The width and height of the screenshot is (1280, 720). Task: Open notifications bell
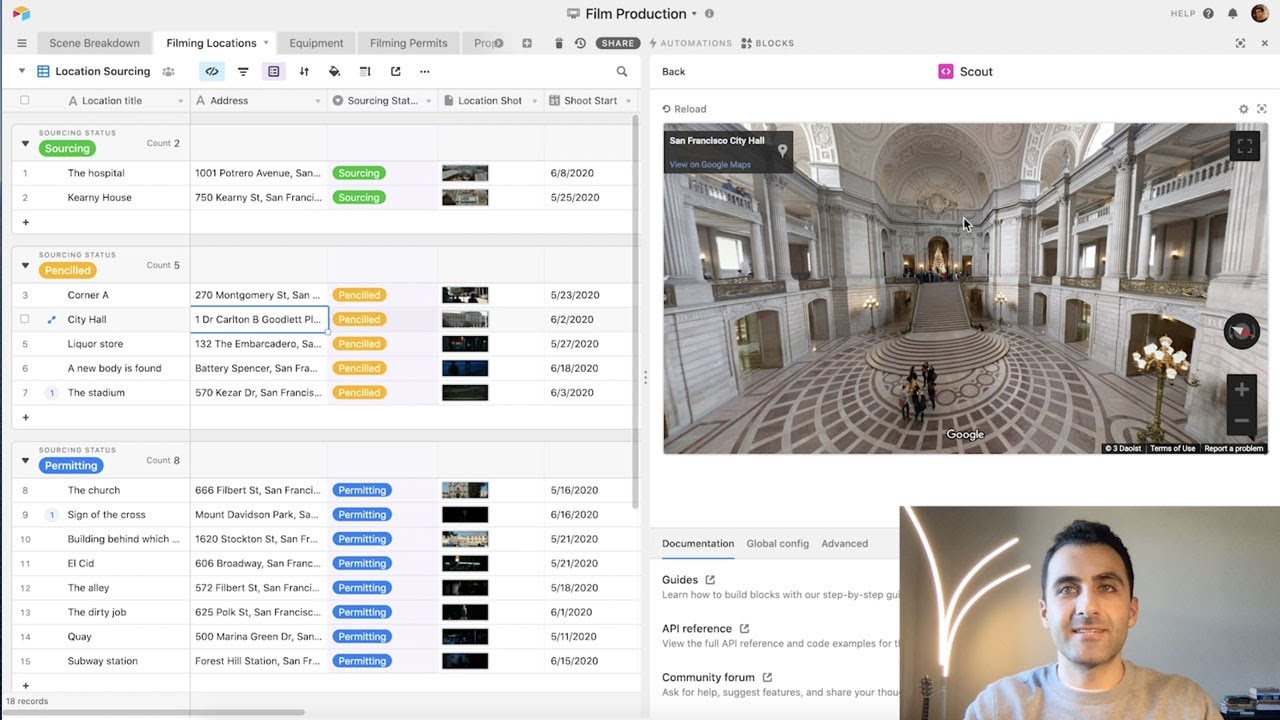[x=1233, y=14]
